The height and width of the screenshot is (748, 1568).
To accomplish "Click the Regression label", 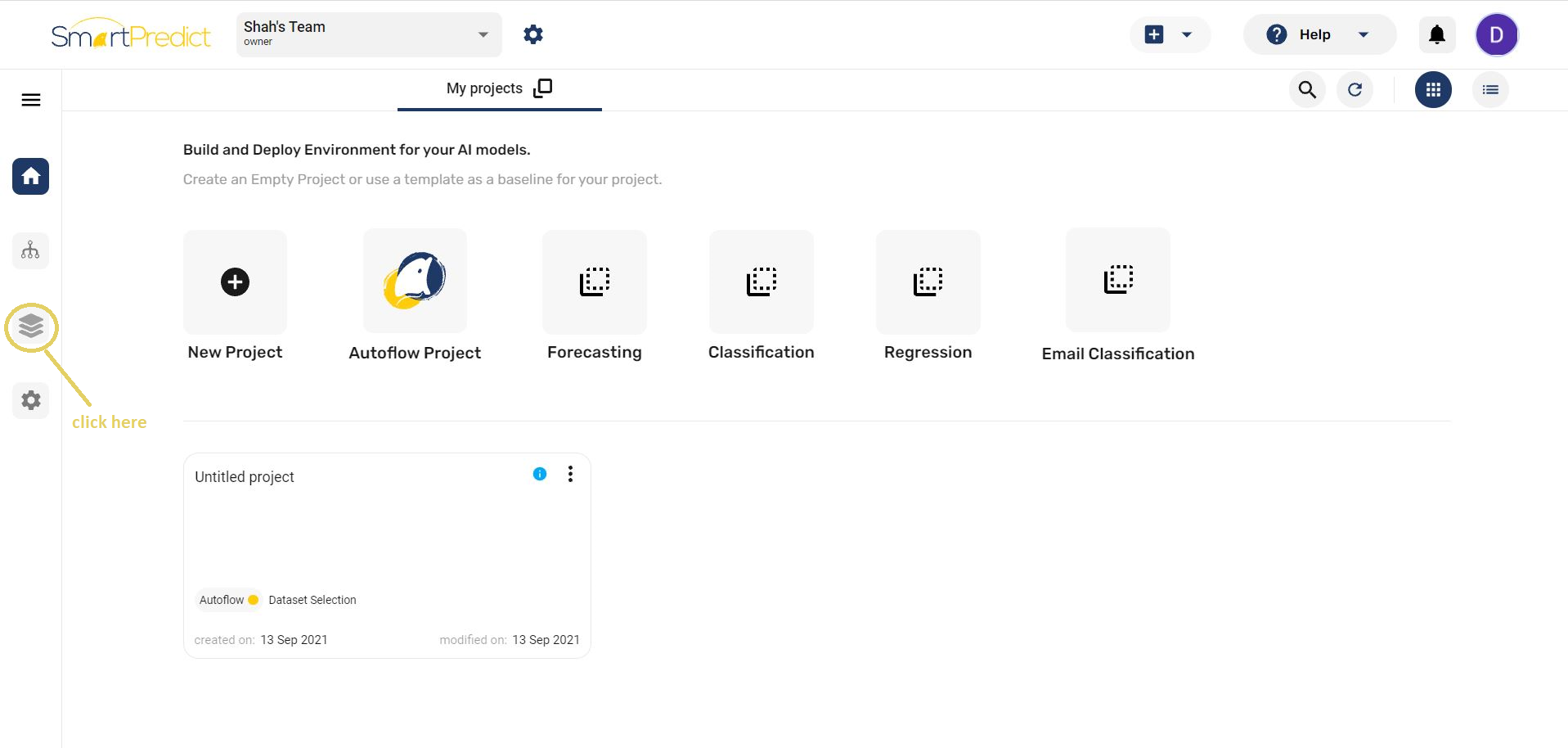I will (928, 352).
